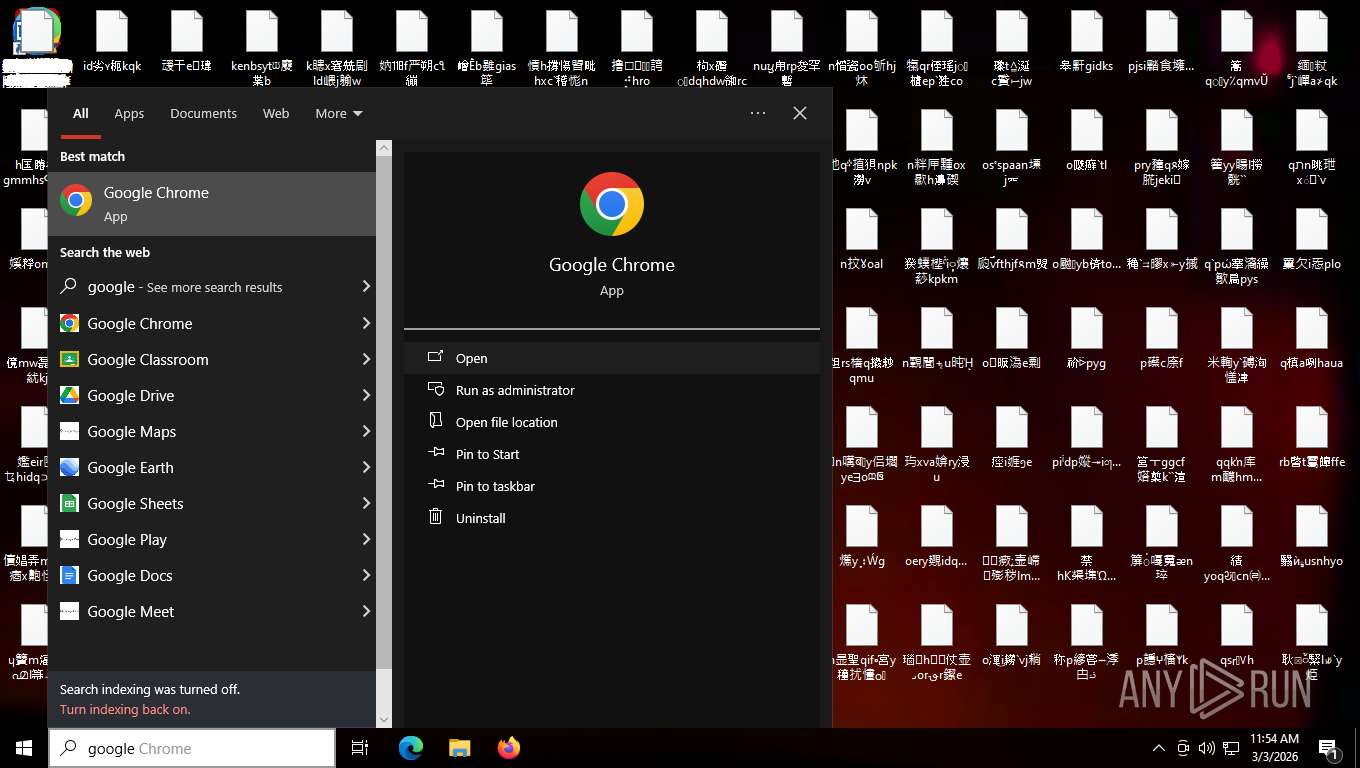Expand arrow next to Google Meet

(366, 612)
